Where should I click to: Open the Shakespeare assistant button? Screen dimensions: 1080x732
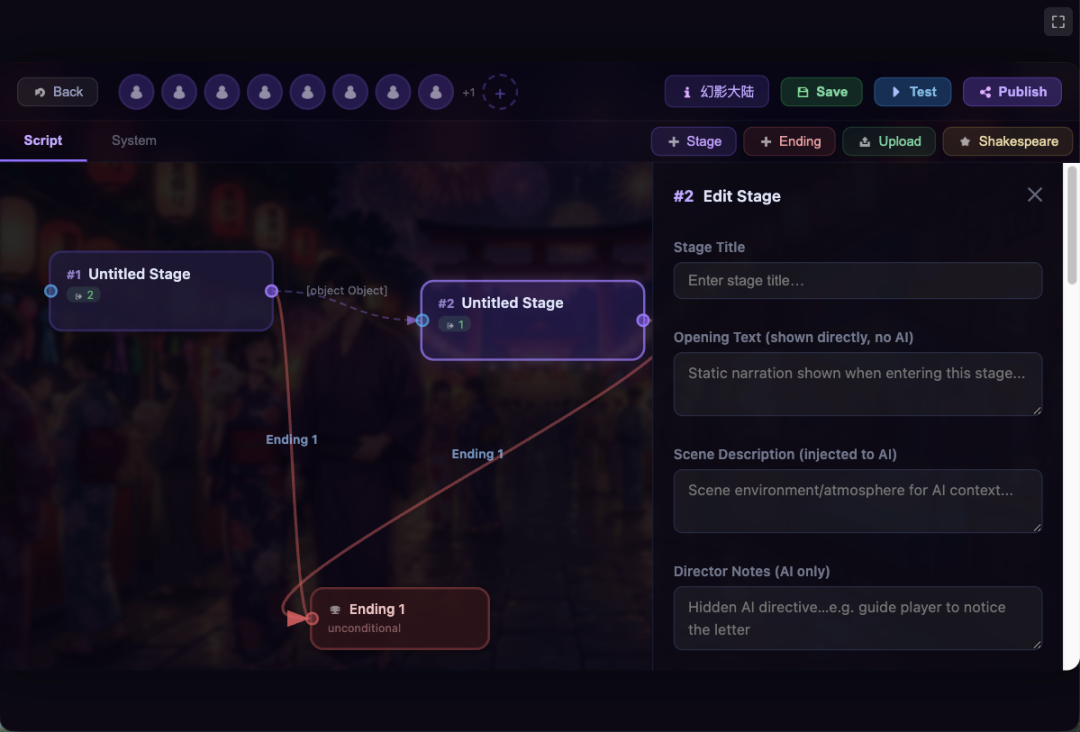point(1007,142)
